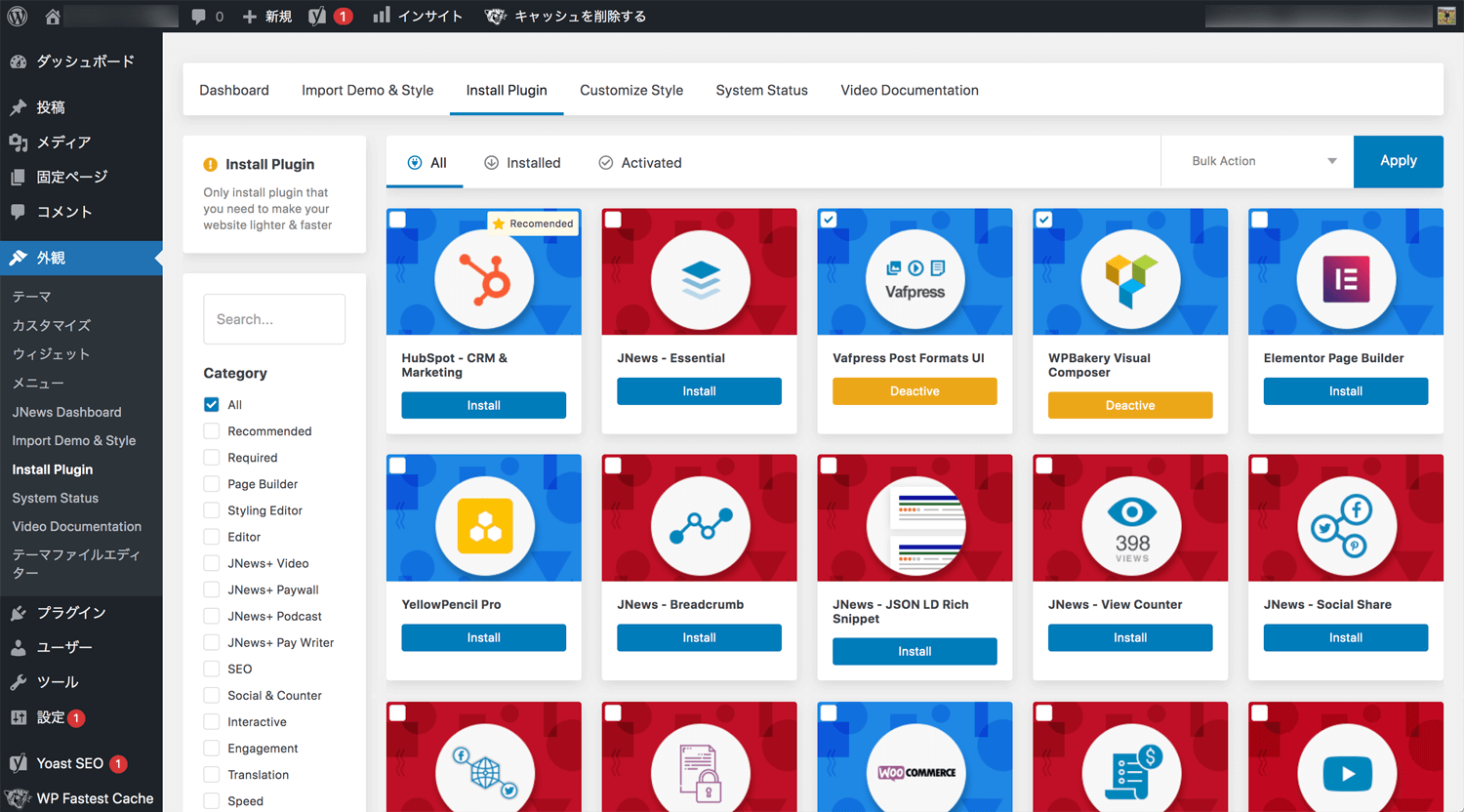Show the Activated plugins filter tab
The height and width of the screenshot is (812, 1464).
point(640,163)
